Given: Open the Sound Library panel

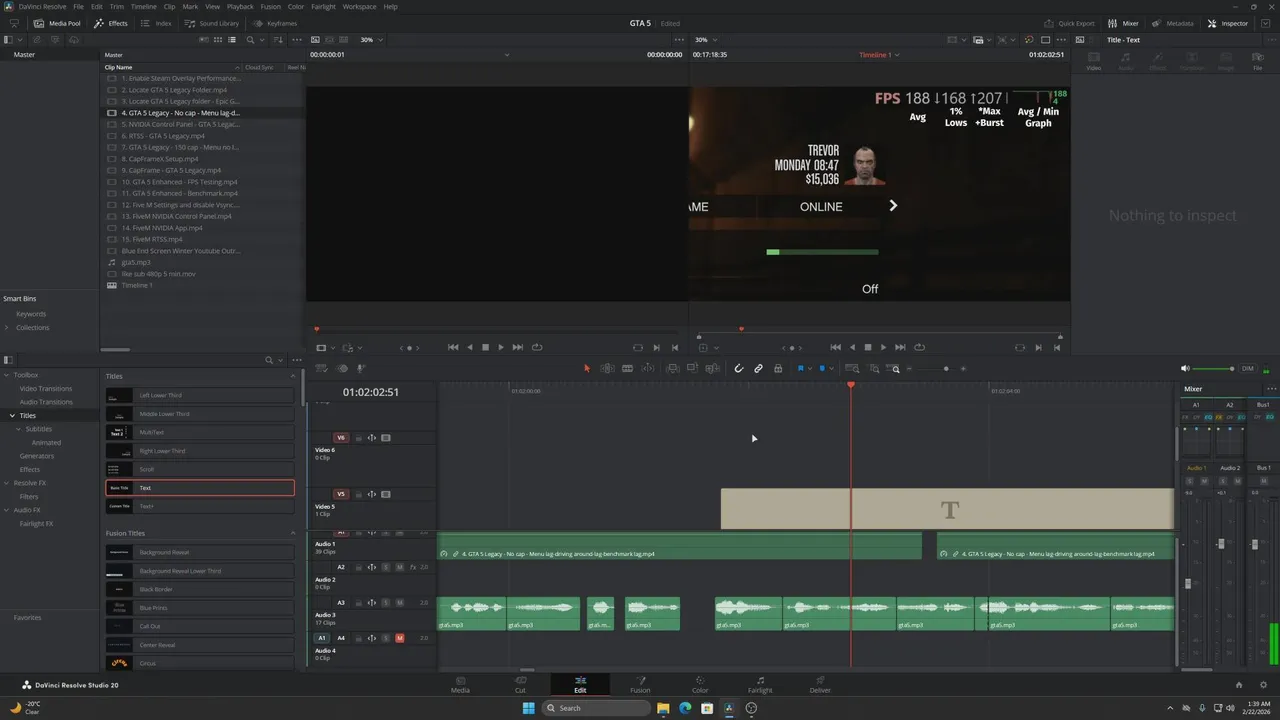Looking at the screenshot, I should click(212, 23).
